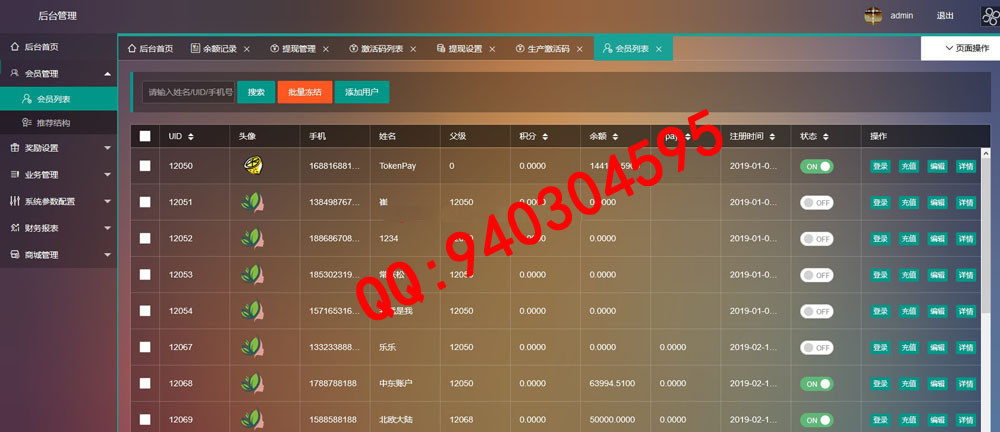
Task: Click the TokenPay user avatar icon
Action: click(x=253, y=166)
